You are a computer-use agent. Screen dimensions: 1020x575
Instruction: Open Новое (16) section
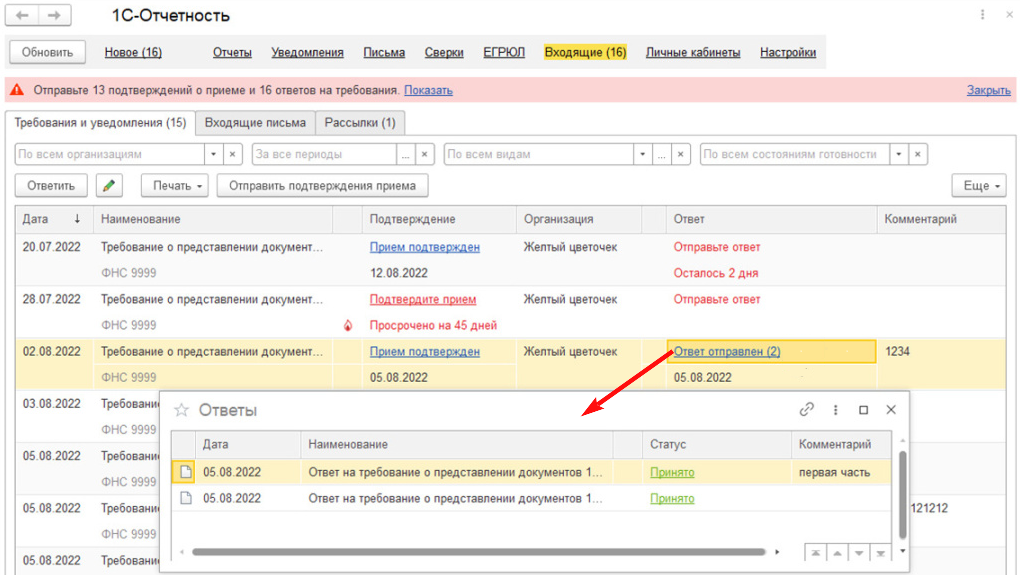pyautogui.click(x=133, y=52)
